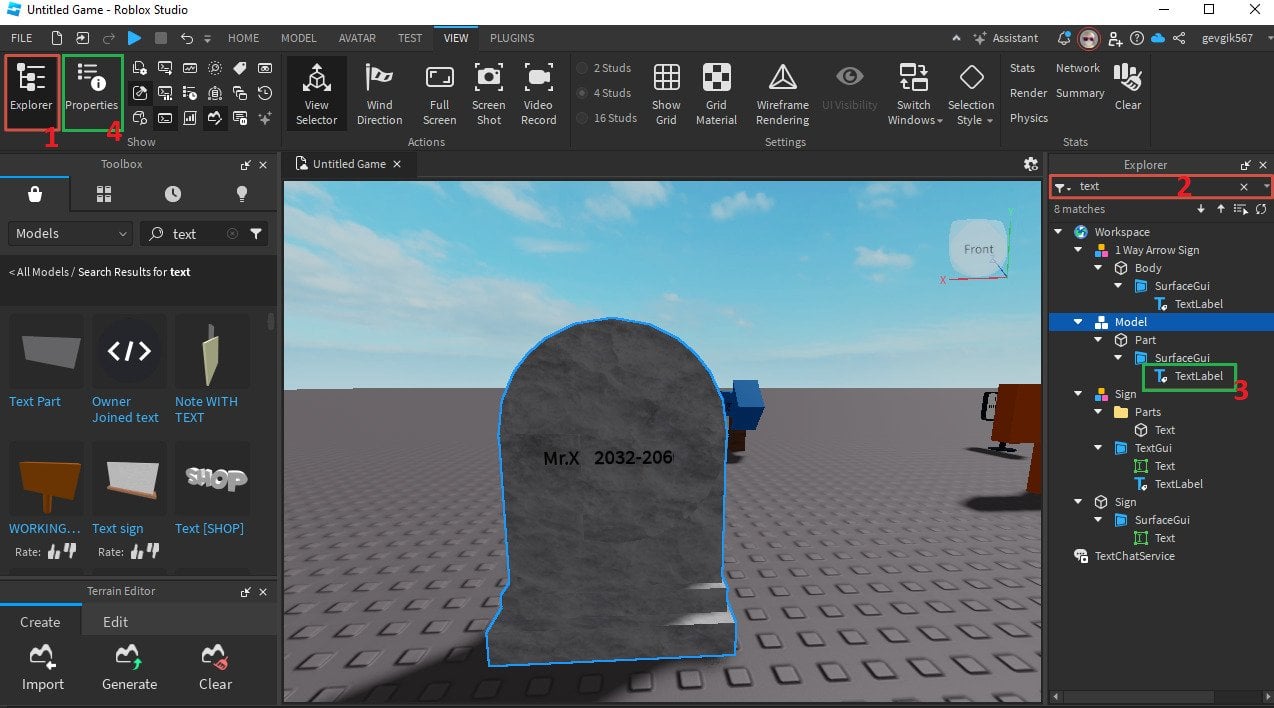Toggle Show Grid
The width and height of the screenshot is (1274, 708).
click(666, 94)
